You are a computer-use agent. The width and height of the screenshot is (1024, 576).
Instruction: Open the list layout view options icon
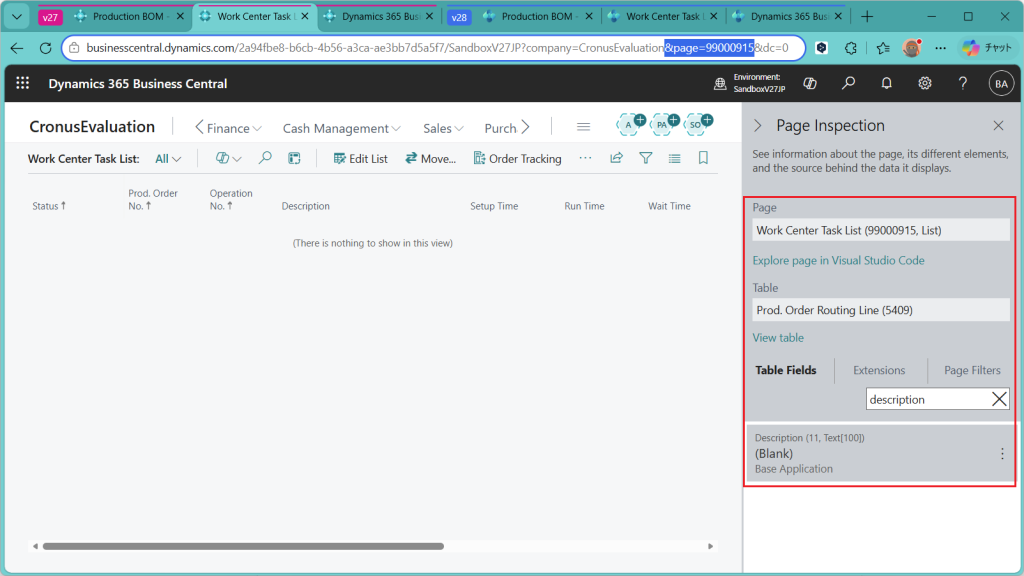[674, 158]
